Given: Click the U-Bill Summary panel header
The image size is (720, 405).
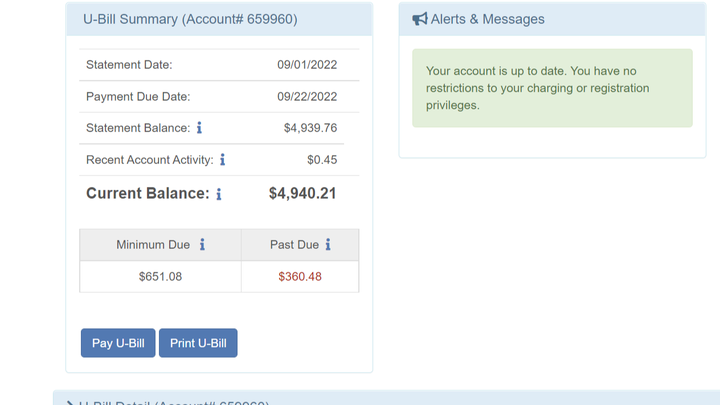Looking at the screenshot, I should coord(190,19).
